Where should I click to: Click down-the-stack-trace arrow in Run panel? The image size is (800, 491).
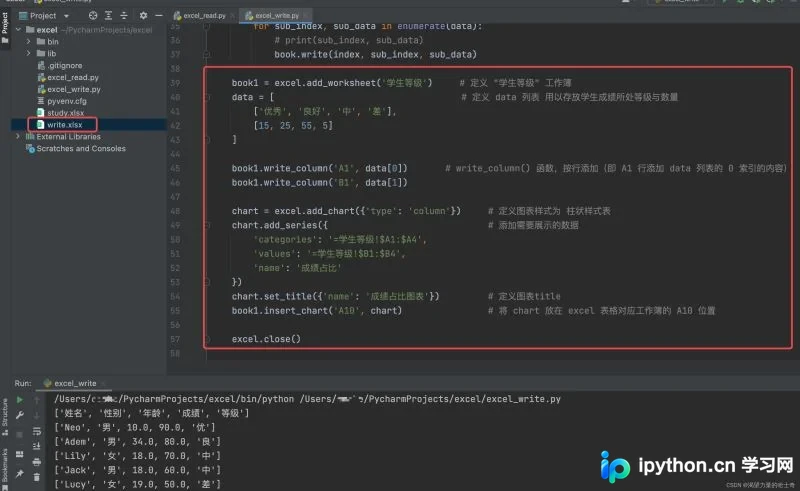[x=37, y=415]
